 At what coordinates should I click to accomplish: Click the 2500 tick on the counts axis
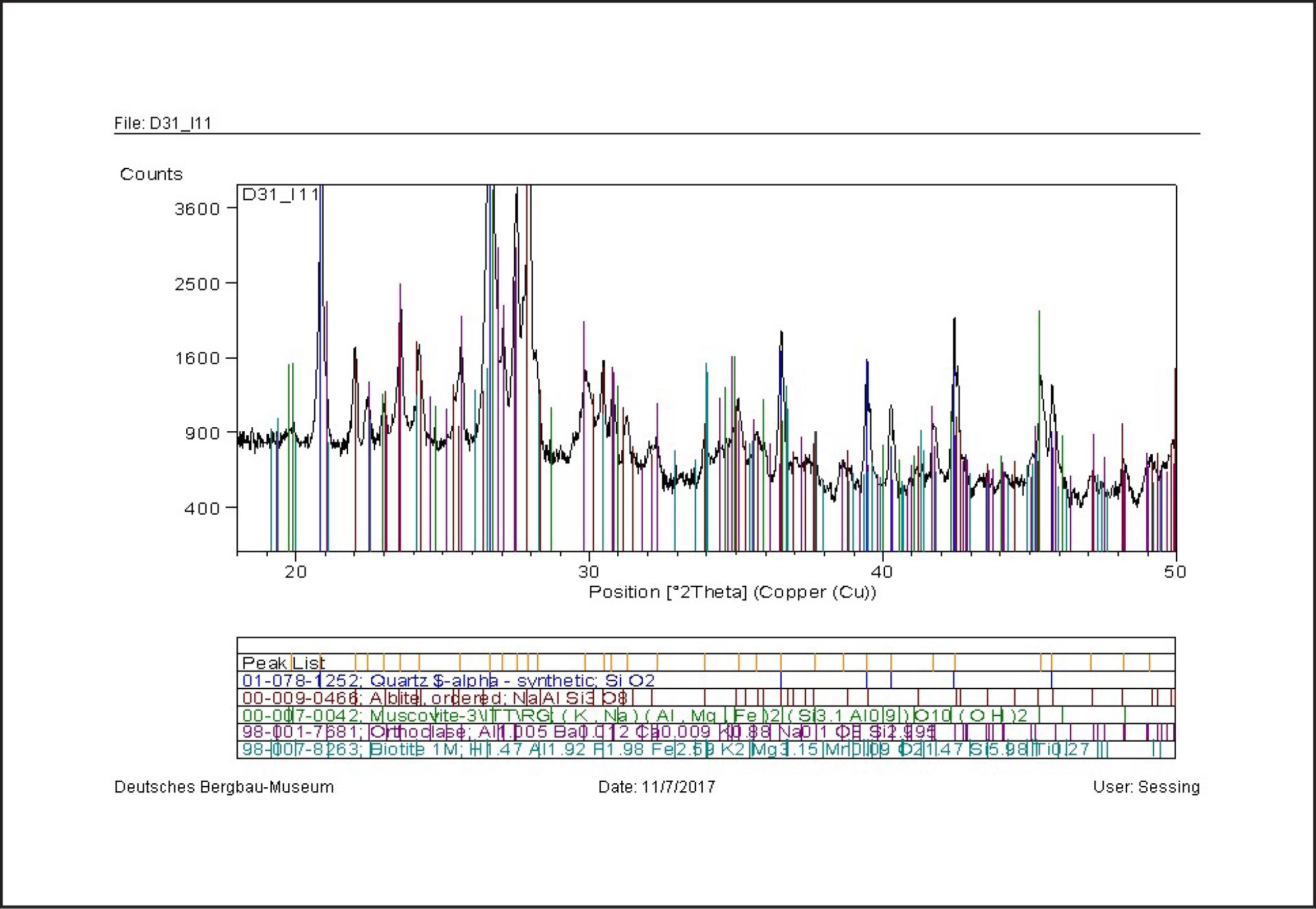[x=197, y=284]
